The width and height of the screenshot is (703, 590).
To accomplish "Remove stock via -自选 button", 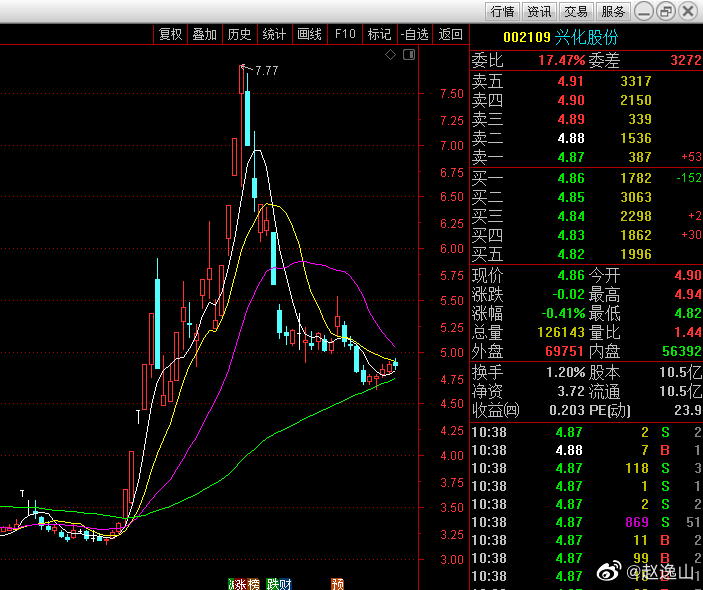I will pyautogui.click(x=415, y=34).
